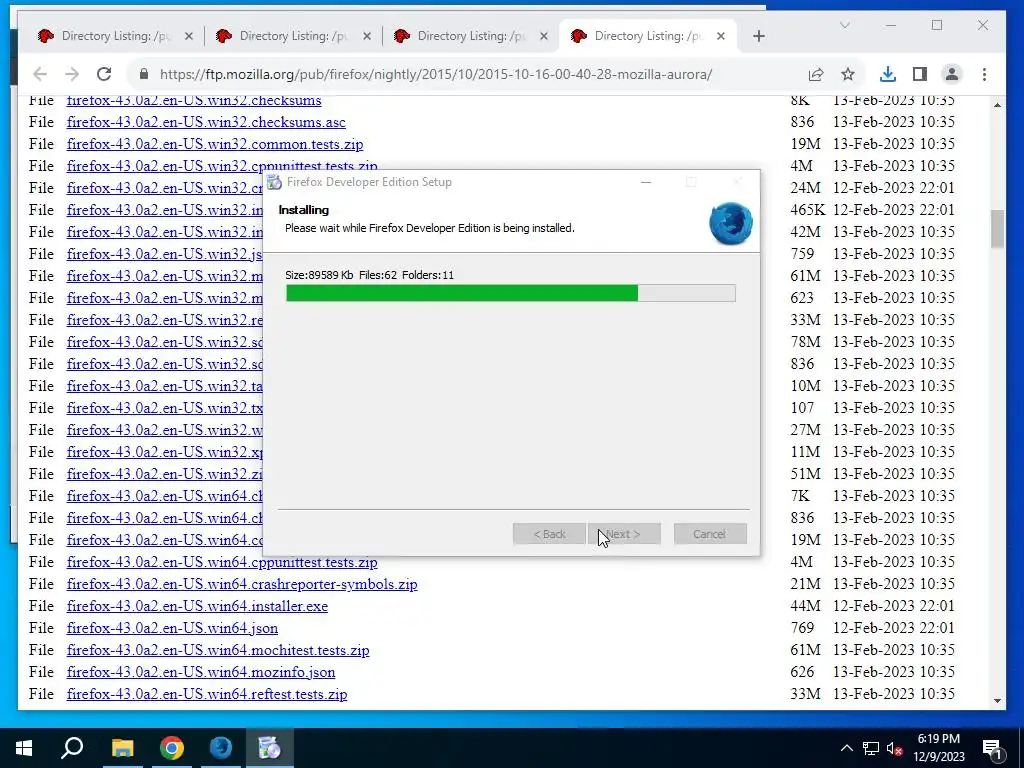
Task: Open win32.common.tests.zip link
Action: 215,144
